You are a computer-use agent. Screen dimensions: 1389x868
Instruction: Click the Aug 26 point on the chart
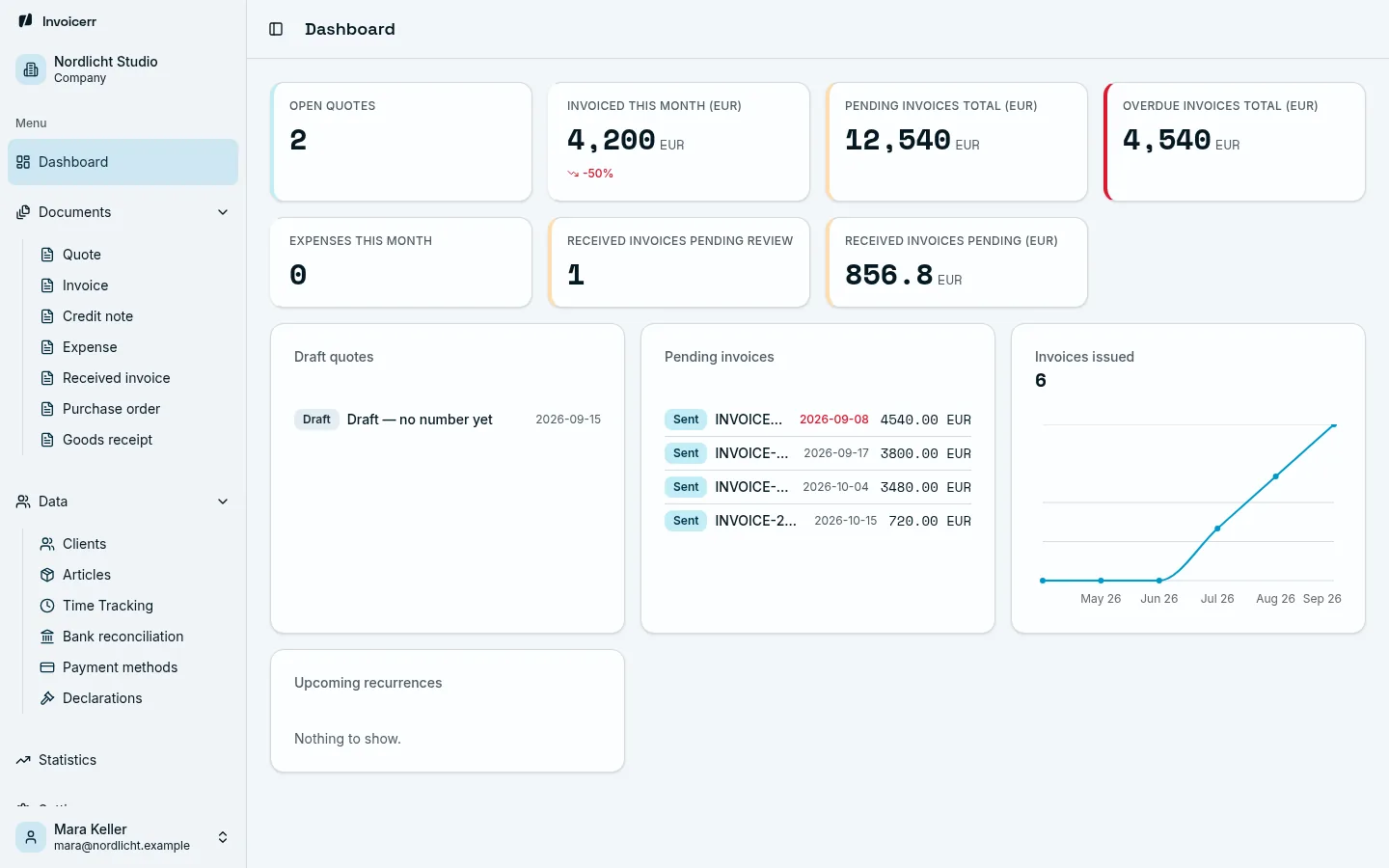click(x=1276, y=476)
